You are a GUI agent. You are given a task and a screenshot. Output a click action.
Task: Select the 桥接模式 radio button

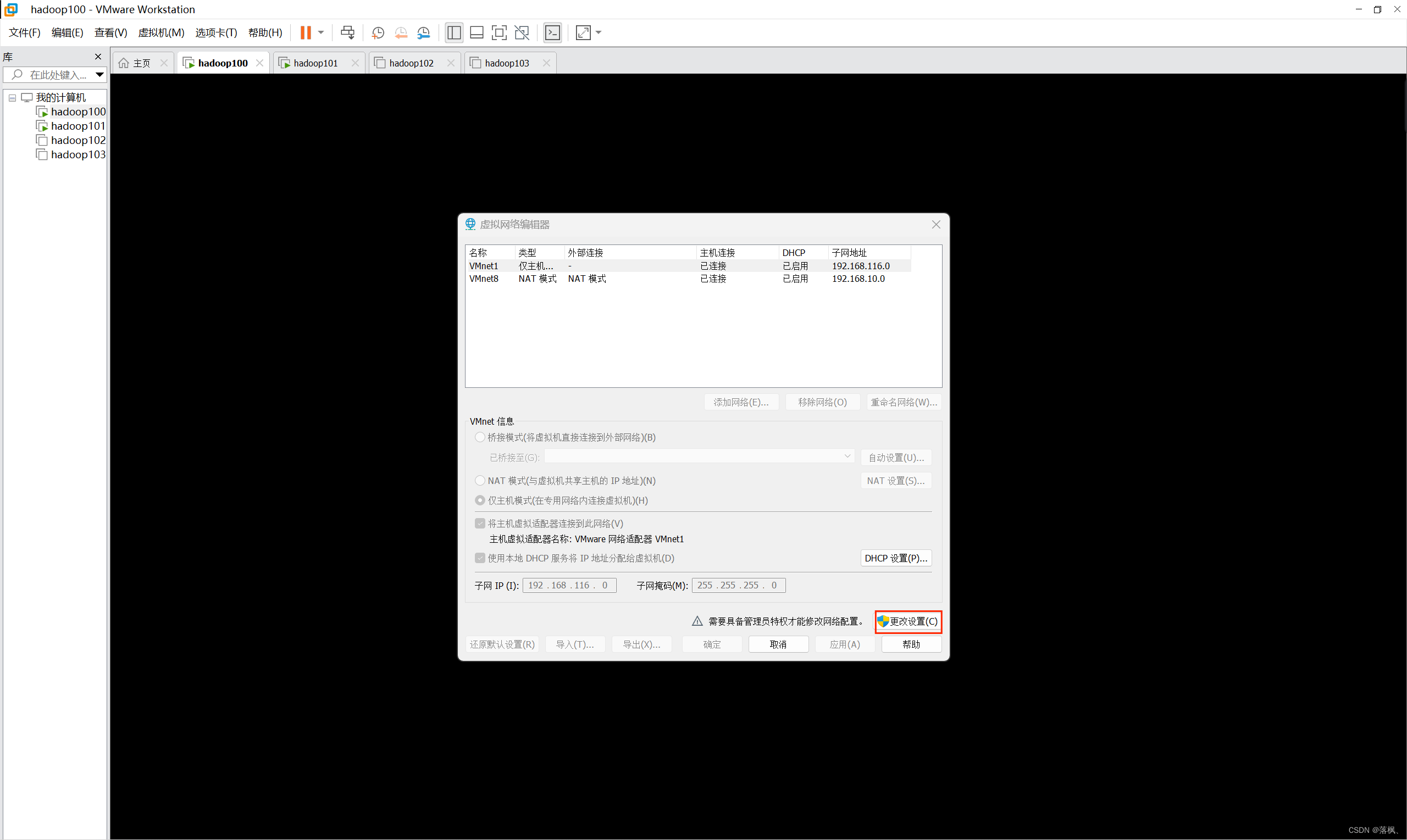(x=480, y=437)
